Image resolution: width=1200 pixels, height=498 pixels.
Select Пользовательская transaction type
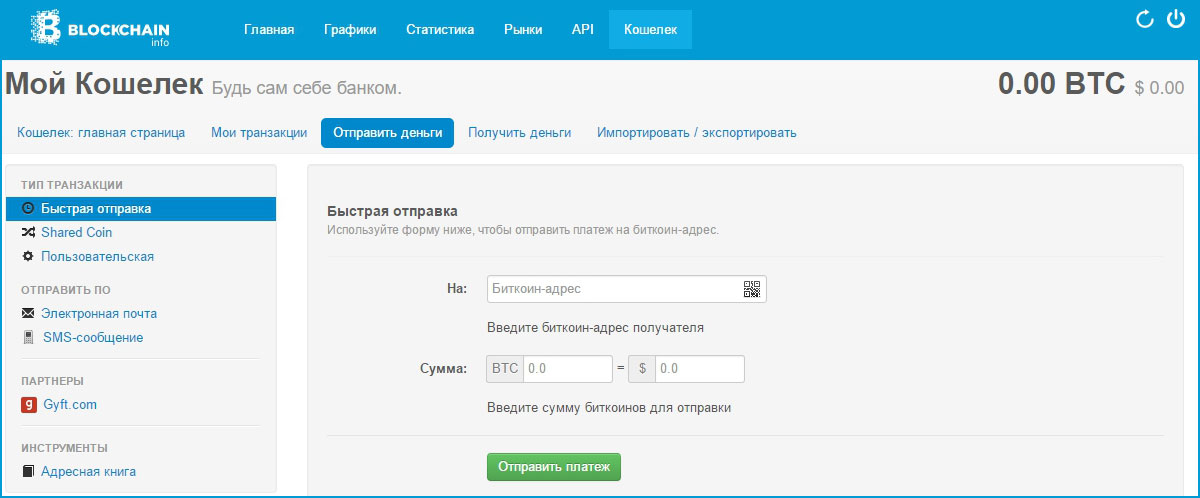(x=97, y=256)
